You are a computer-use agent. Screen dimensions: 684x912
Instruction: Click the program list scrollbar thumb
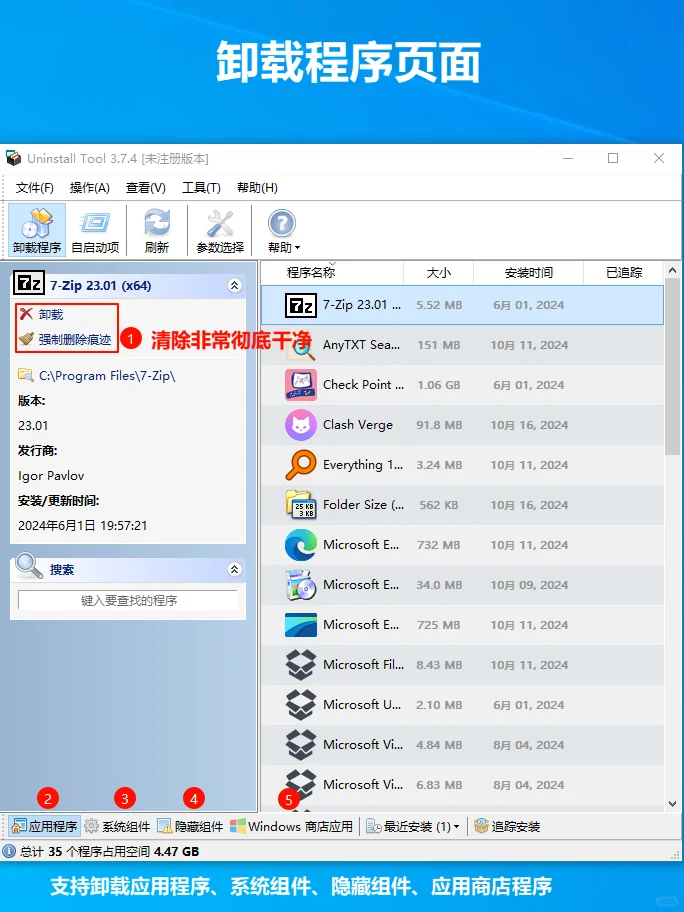tap(672, 366)
